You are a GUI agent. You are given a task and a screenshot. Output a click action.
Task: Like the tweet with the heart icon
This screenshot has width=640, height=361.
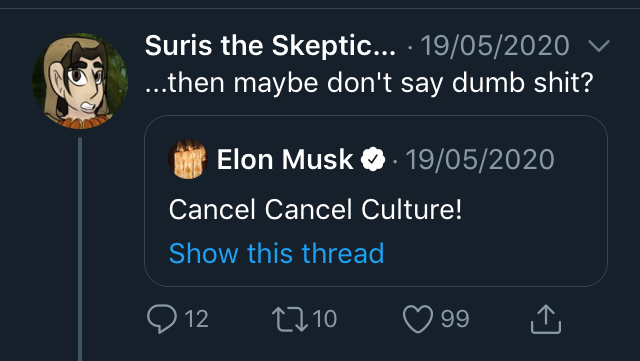pos(418,319)
